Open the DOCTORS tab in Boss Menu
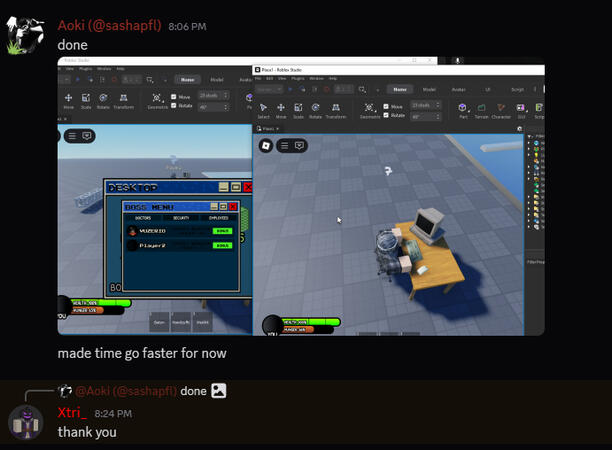 (x=143, y=218)
